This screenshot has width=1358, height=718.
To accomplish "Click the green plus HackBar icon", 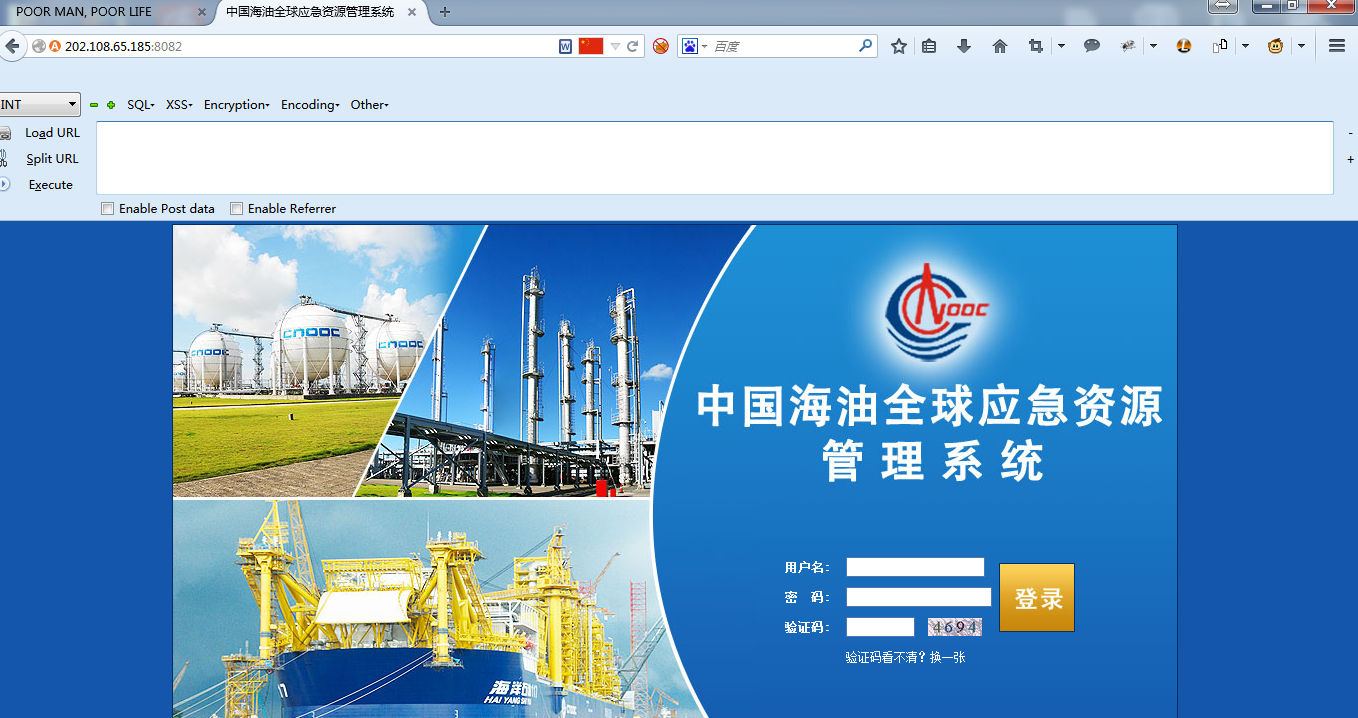I will (x=110, y=105).
